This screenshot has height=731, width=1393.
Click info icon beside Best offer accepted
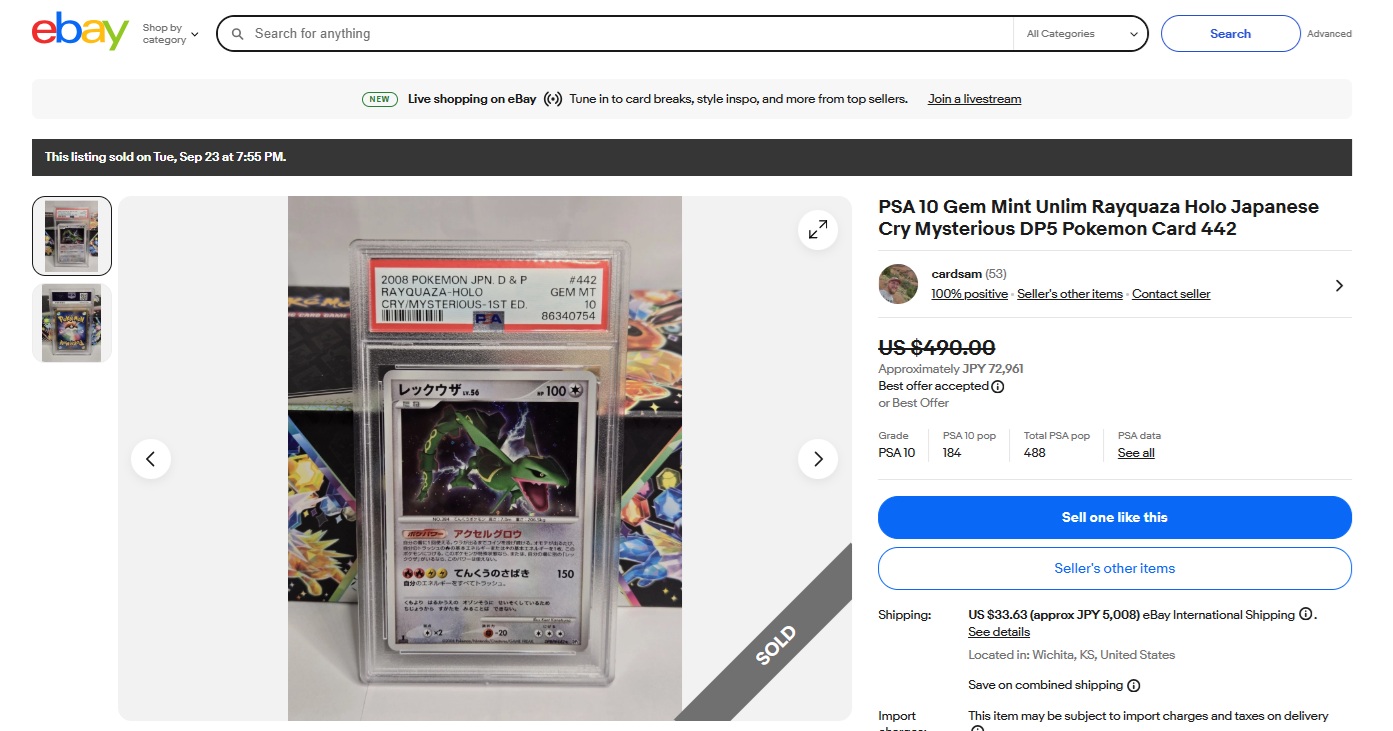998,387
